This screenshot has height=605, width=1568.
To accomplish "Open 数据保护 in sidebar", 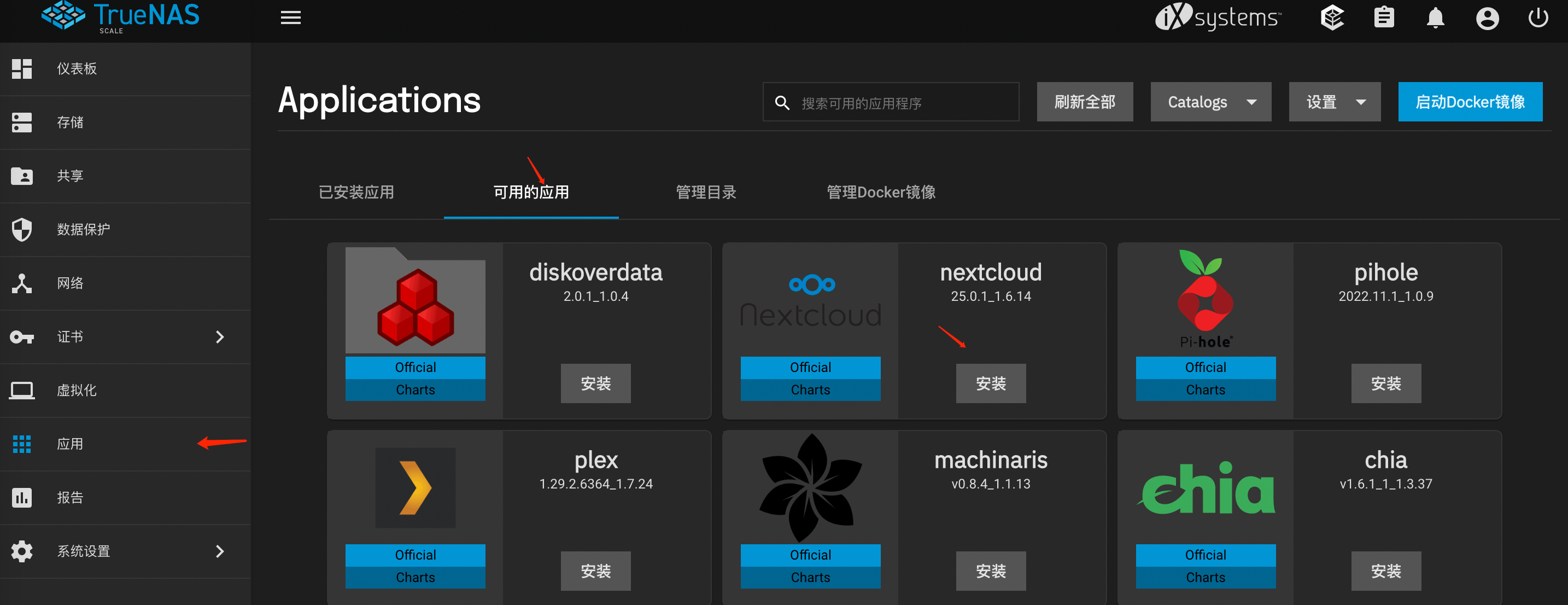I will tap(84, 230).
